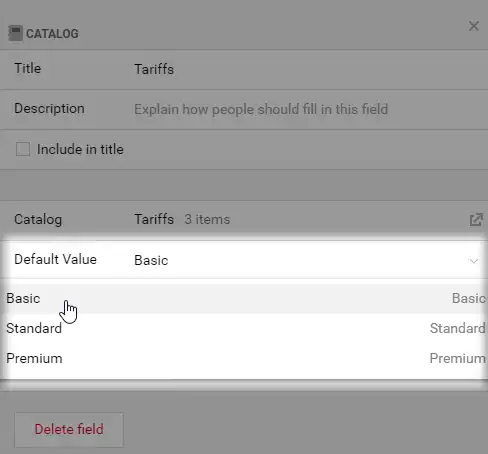
Task: Click the gray Standard text on the right
Action: (457, 328)
